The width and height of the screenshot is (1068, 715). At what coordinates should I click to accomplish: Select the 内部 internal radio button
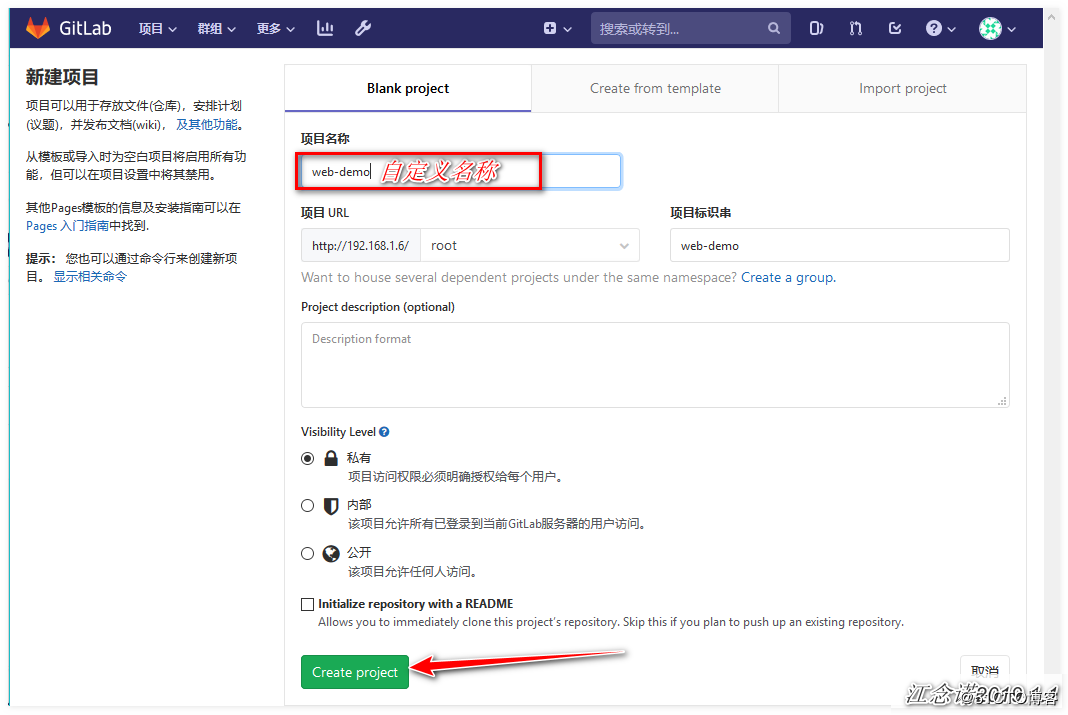308,505
